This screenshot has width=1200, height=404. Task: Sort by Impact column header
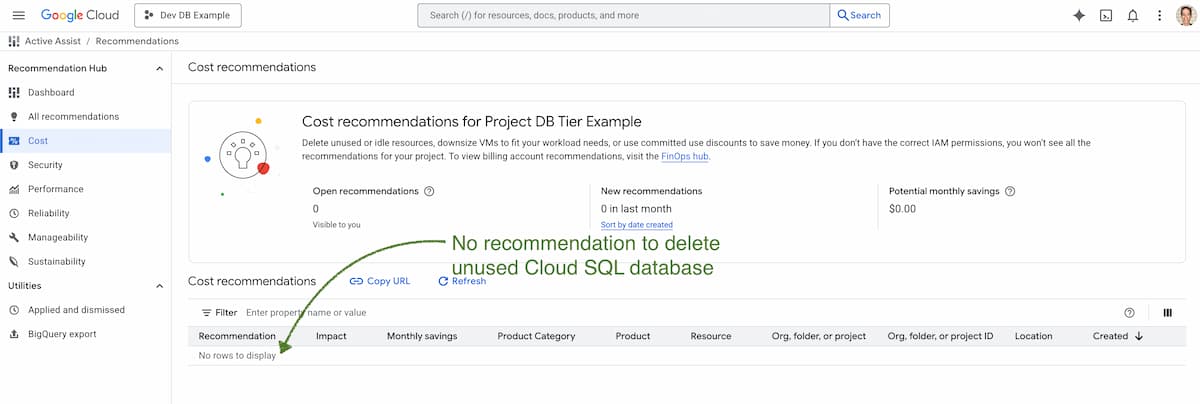pyautogui.click(x=331, y=336)
